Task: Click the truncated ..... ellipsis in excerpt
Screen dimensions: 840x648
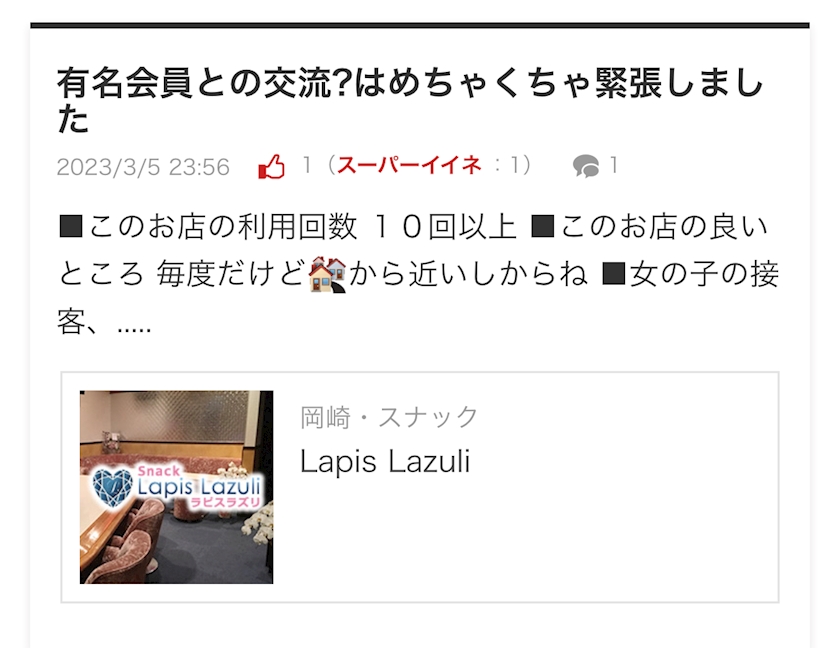Action: point(134,324)
